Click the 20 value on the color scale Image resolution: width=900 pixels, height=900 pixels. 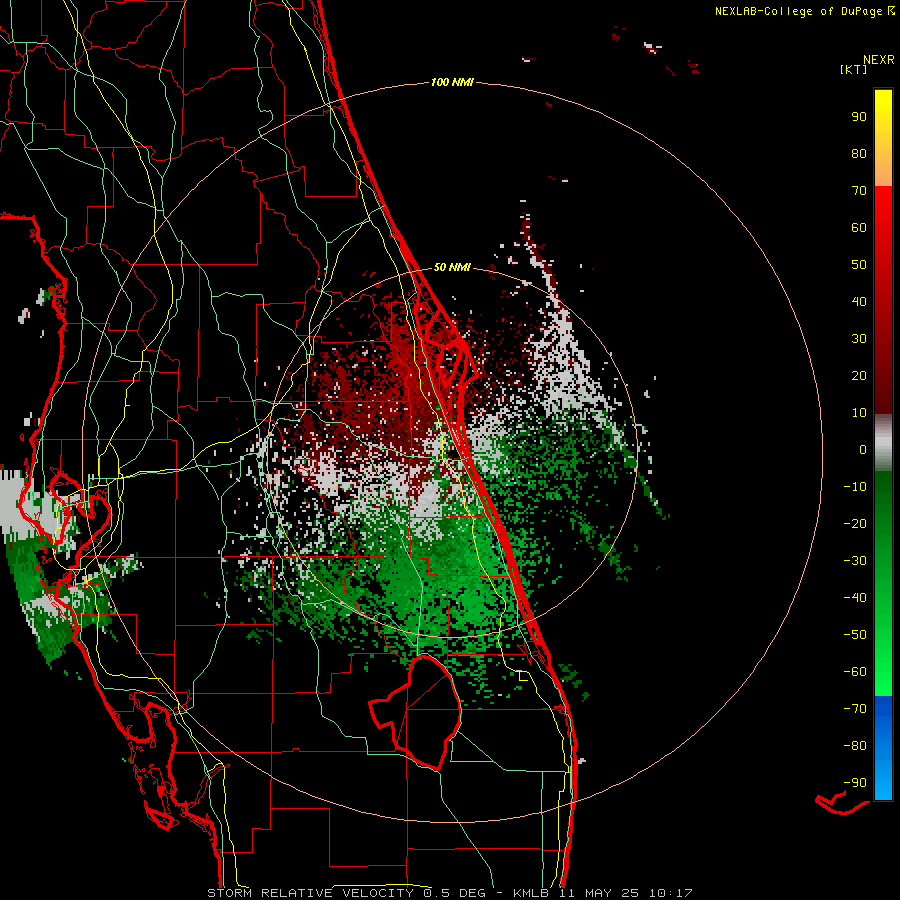click(859, 375)
